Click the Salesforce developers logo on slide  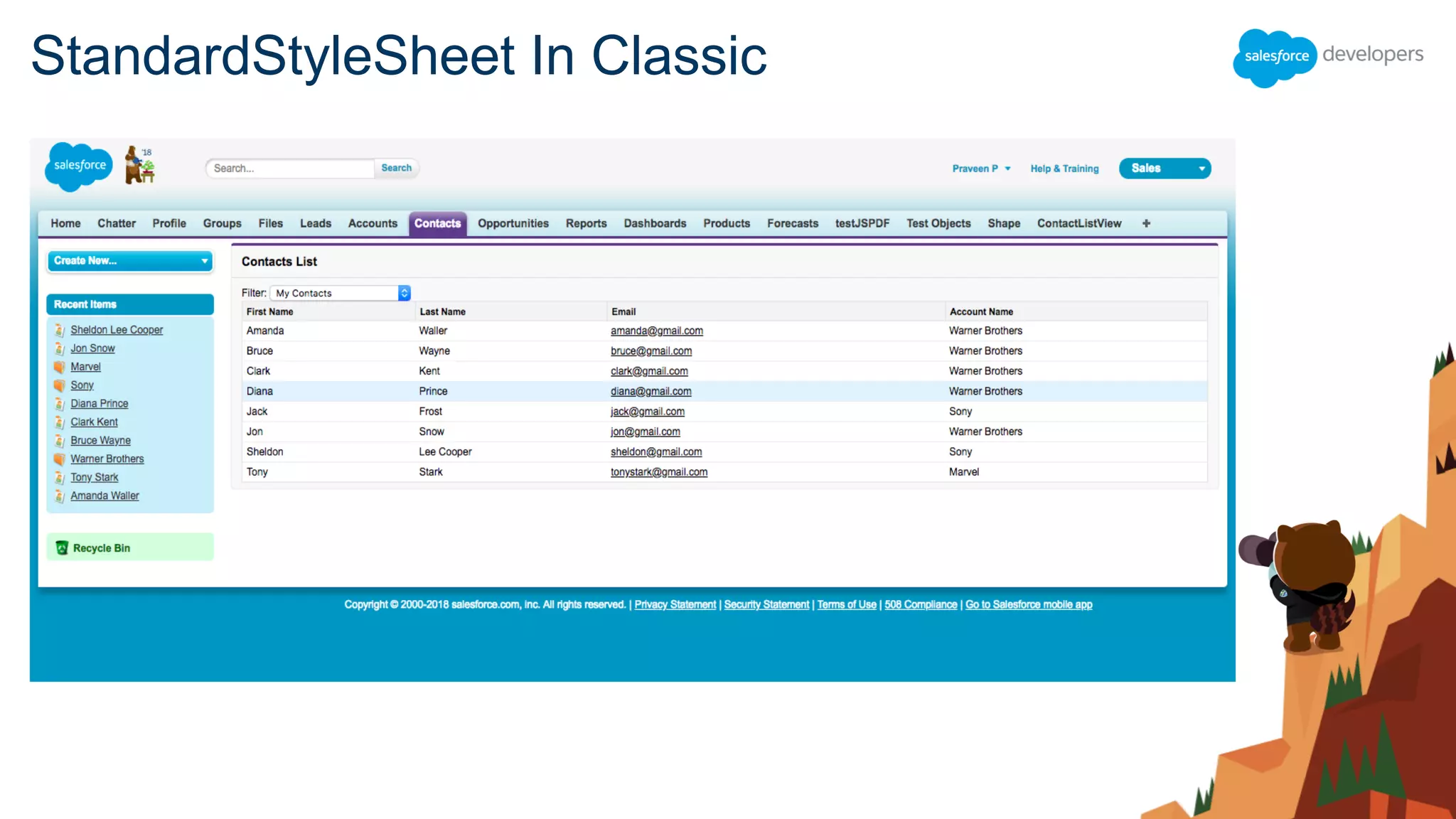click(1328, 57)
